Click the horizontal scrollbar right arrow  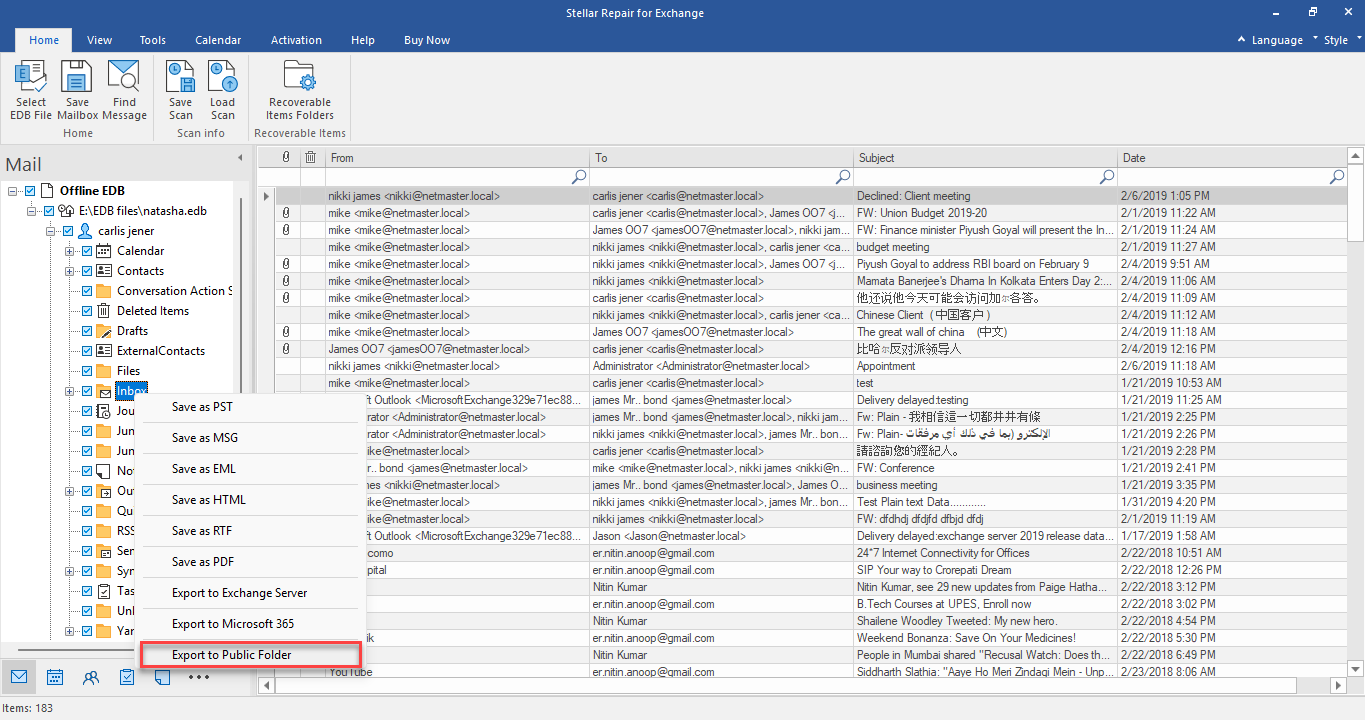coord(1338,685)
